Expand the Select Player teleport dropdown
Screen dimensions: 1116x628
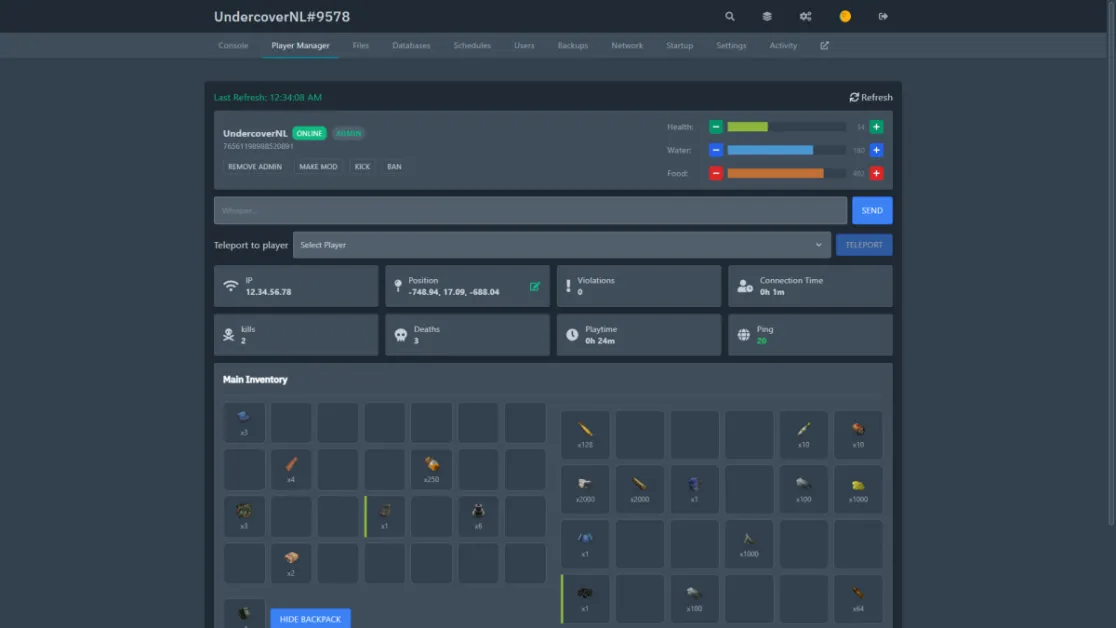[x=561, y=245]
